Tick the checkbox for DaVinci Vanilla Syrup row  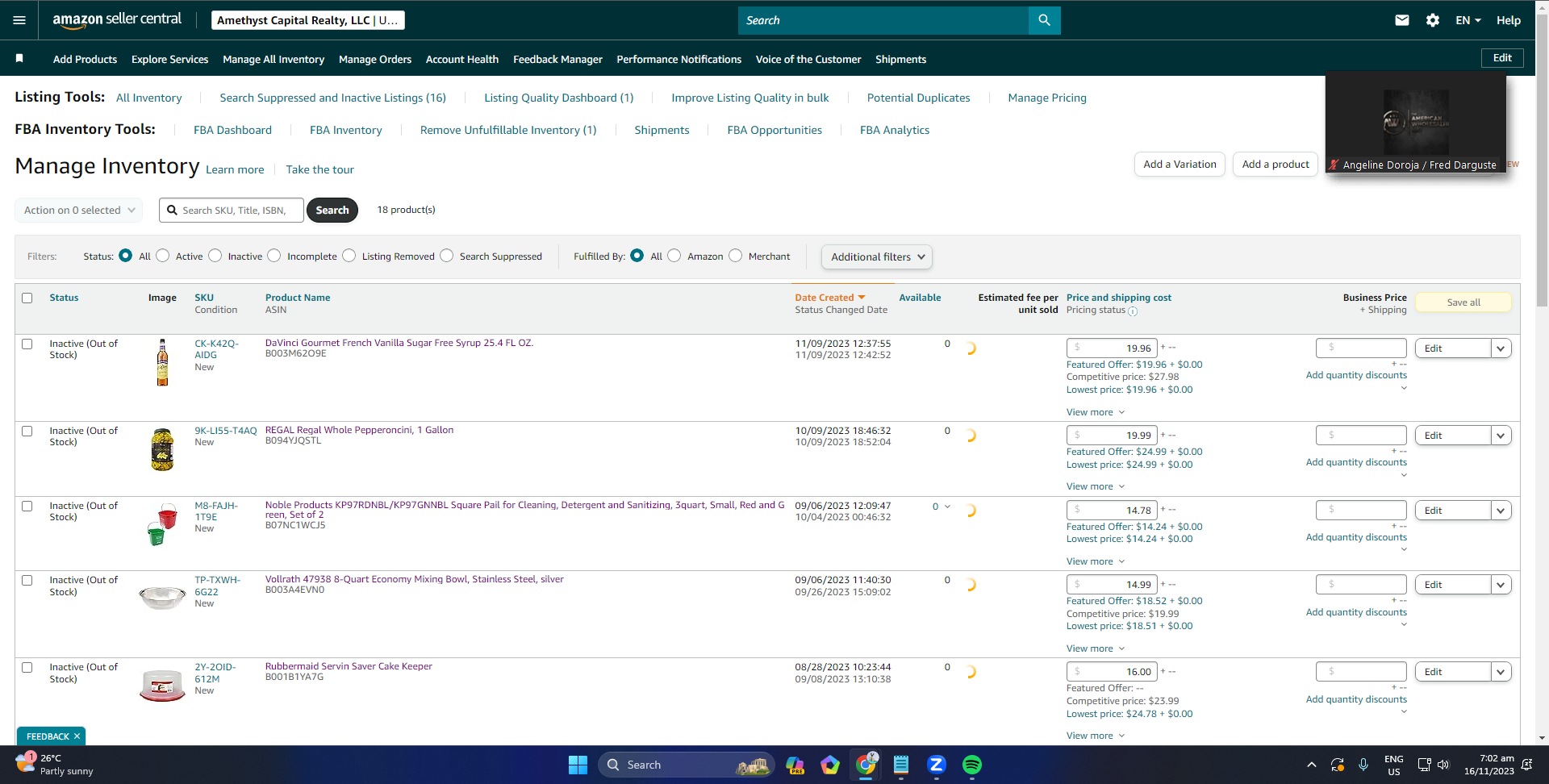[x=27, y=344]
